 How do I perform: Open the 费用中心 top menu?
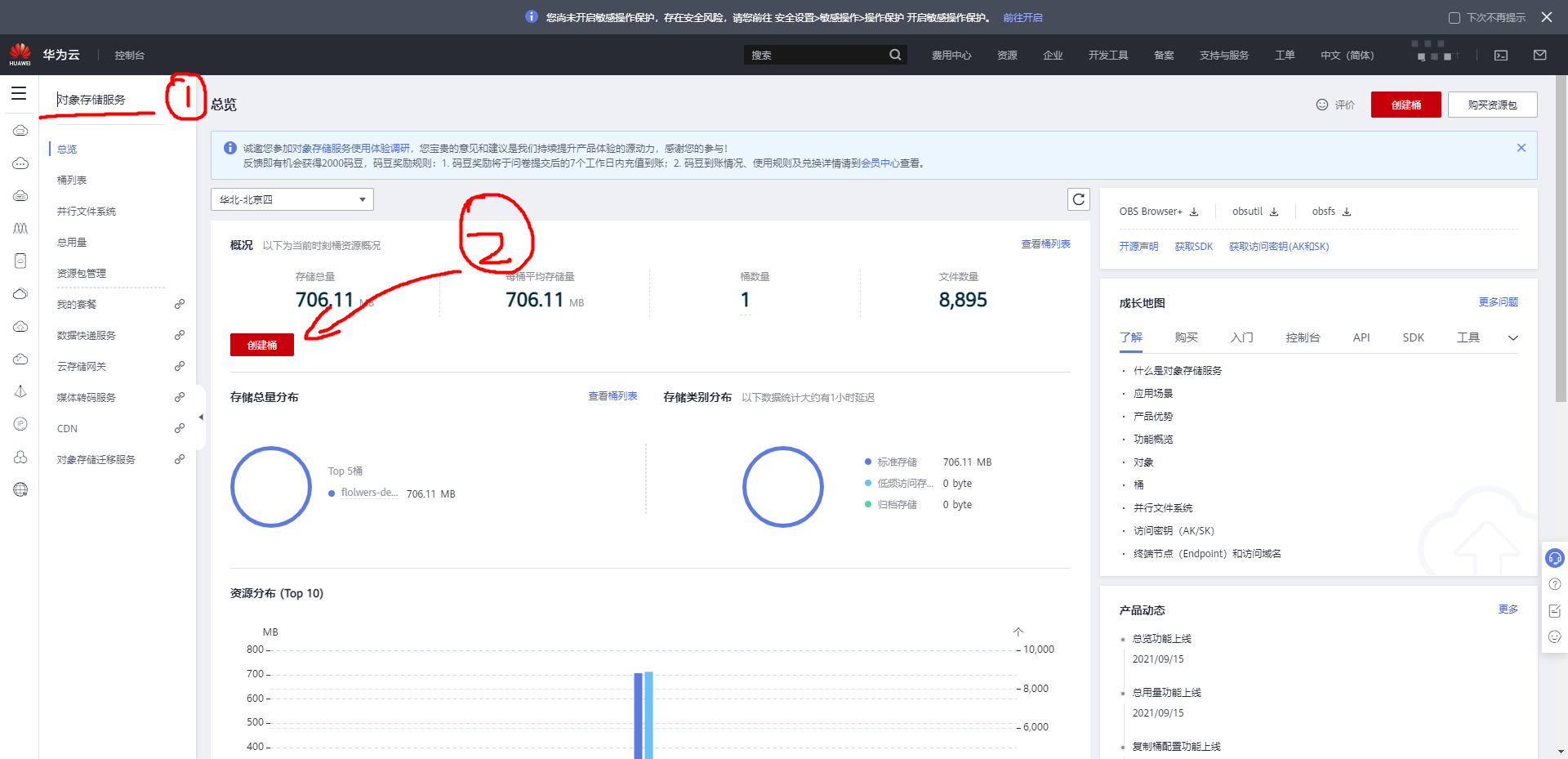point(951,56)
